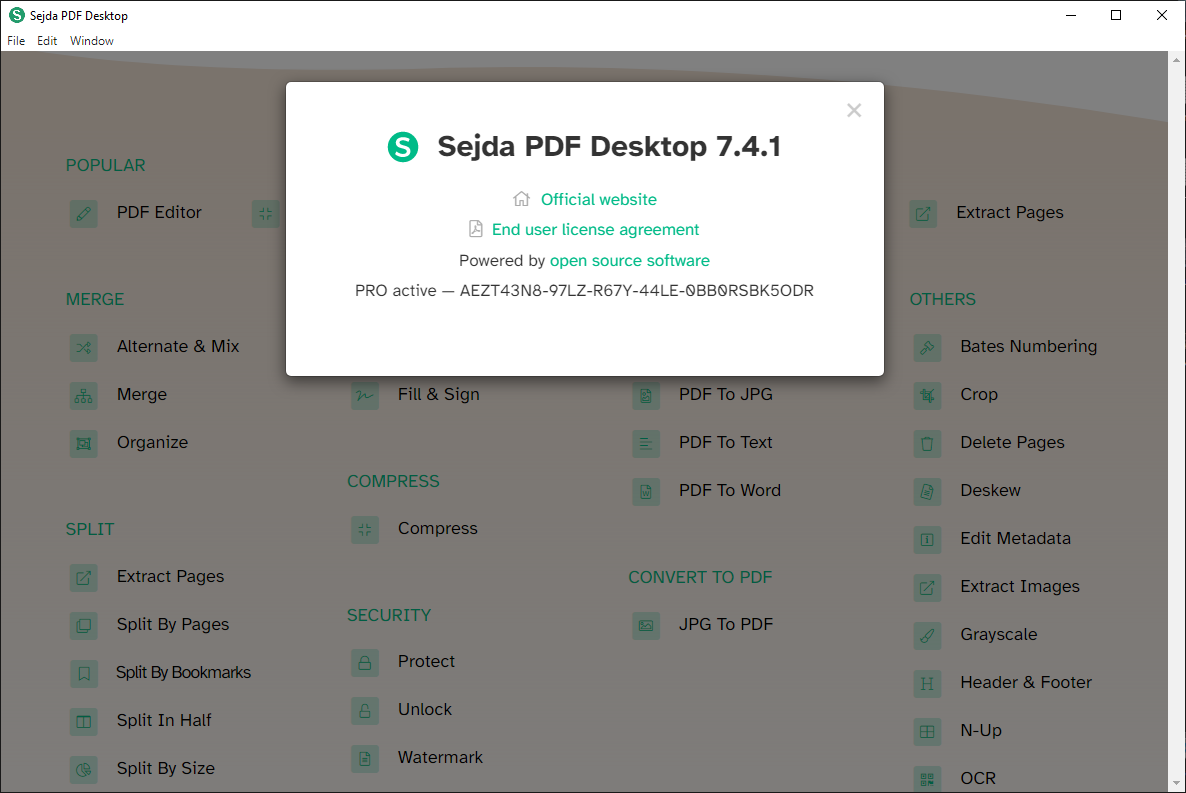Viewport: 1186px width, 793px height.
Task: Open the Bates Numbering label
Action: tap(1029, 347)
